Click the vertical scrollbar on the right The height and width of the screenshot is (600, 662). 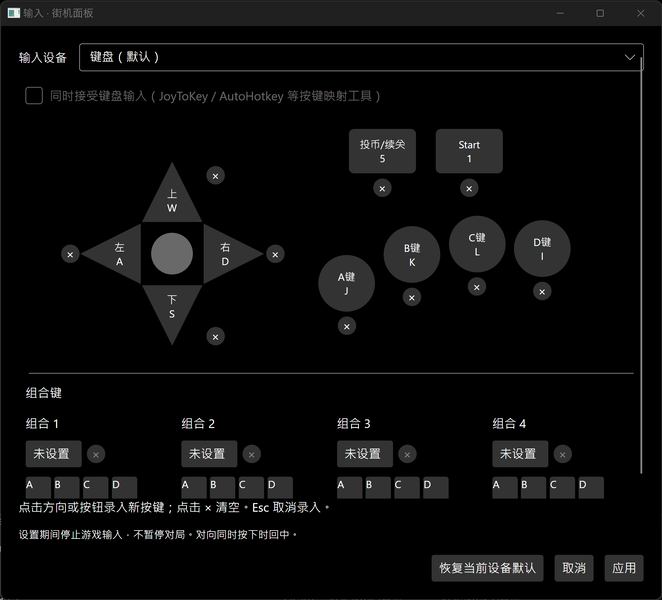tap(641, 266)
